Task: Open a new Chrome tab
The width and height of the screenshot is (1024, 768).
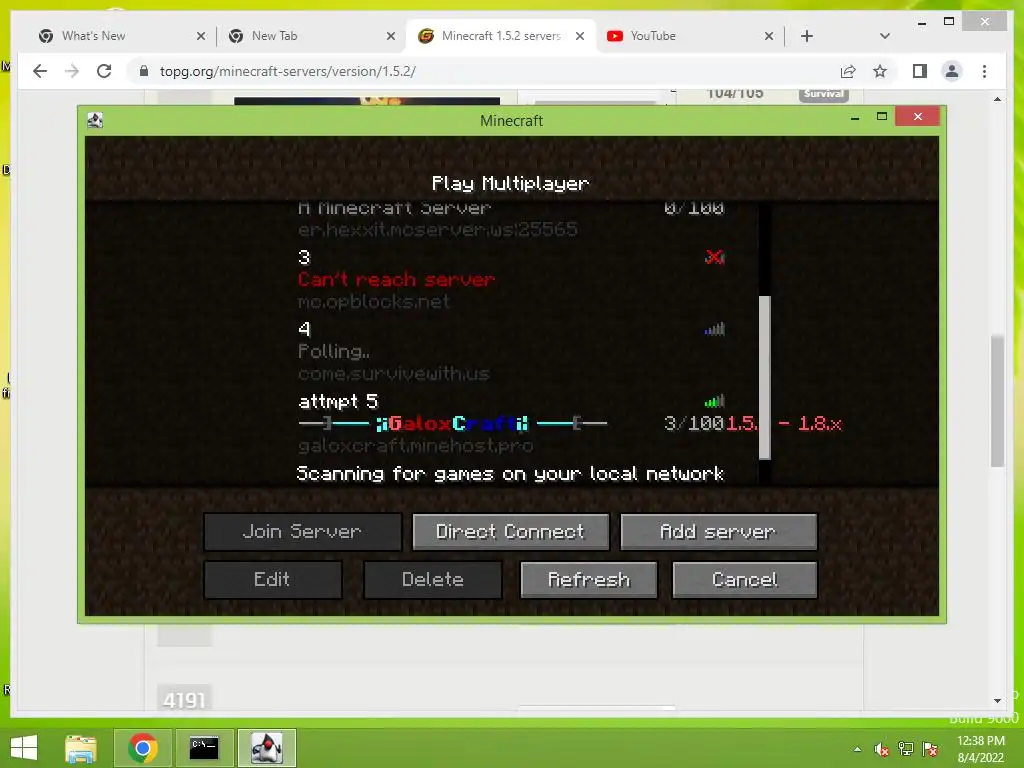Action: (x=807, y=37)
